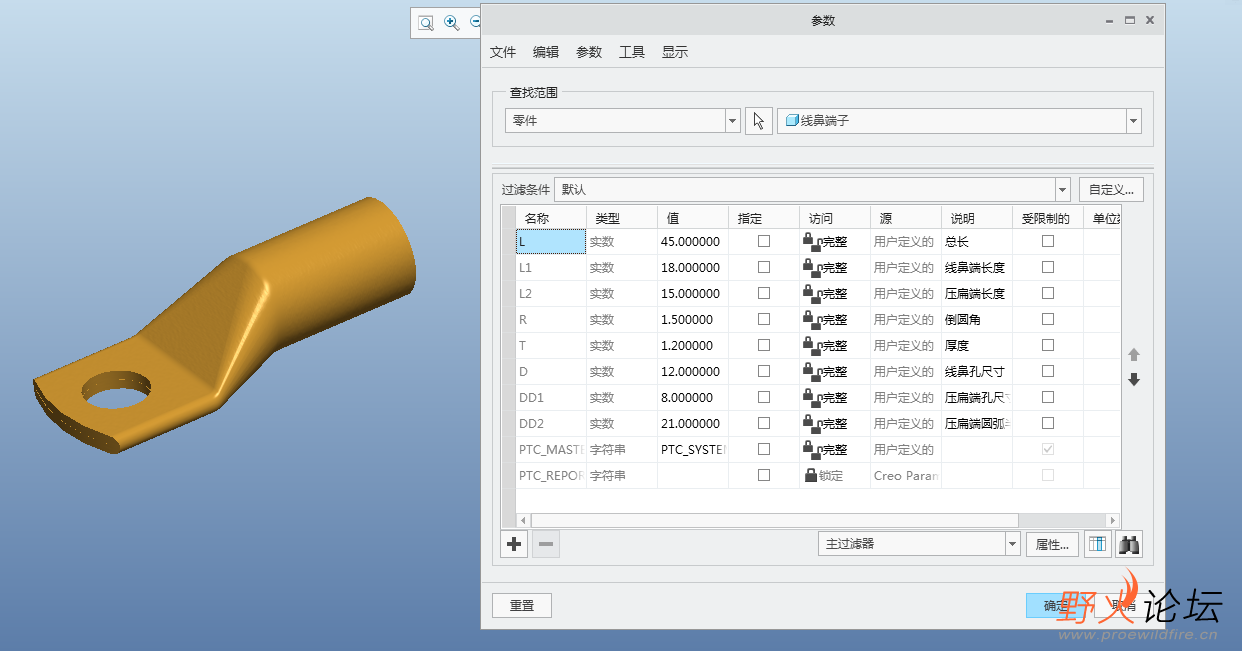Viewport: 1242px width, 651px height.
Task: Check the restricted checkbox for DD1 row
Action: point(1048,397)
